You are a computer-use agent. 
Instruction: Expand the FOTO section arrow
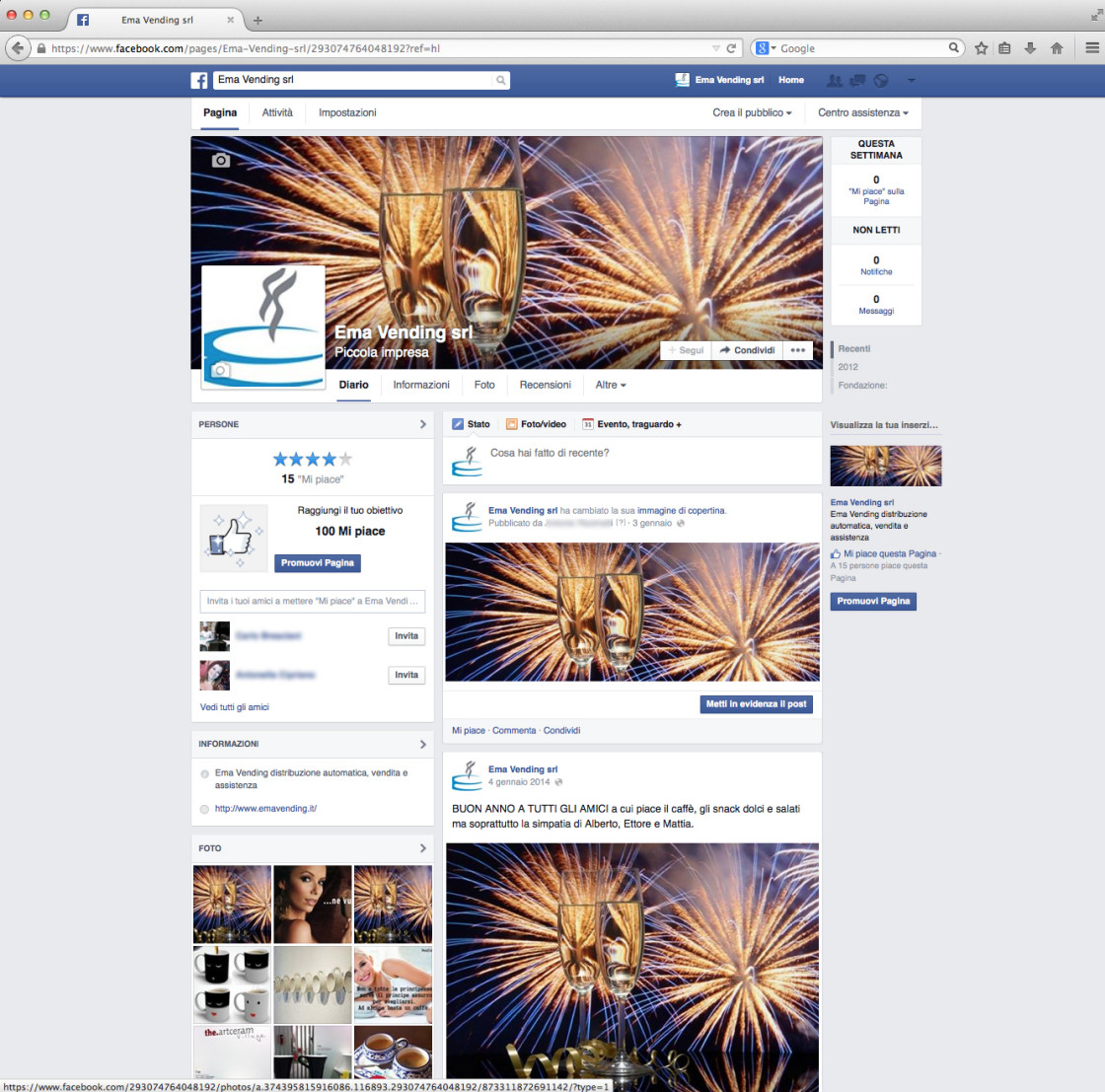point(423,848)
